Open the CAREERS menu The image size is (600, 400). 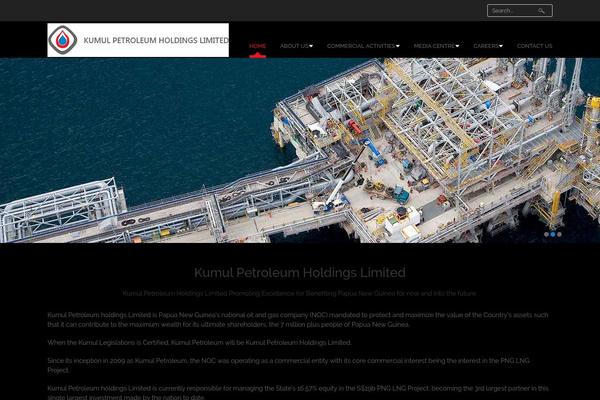pyautogui.click(x=486, y=46)
